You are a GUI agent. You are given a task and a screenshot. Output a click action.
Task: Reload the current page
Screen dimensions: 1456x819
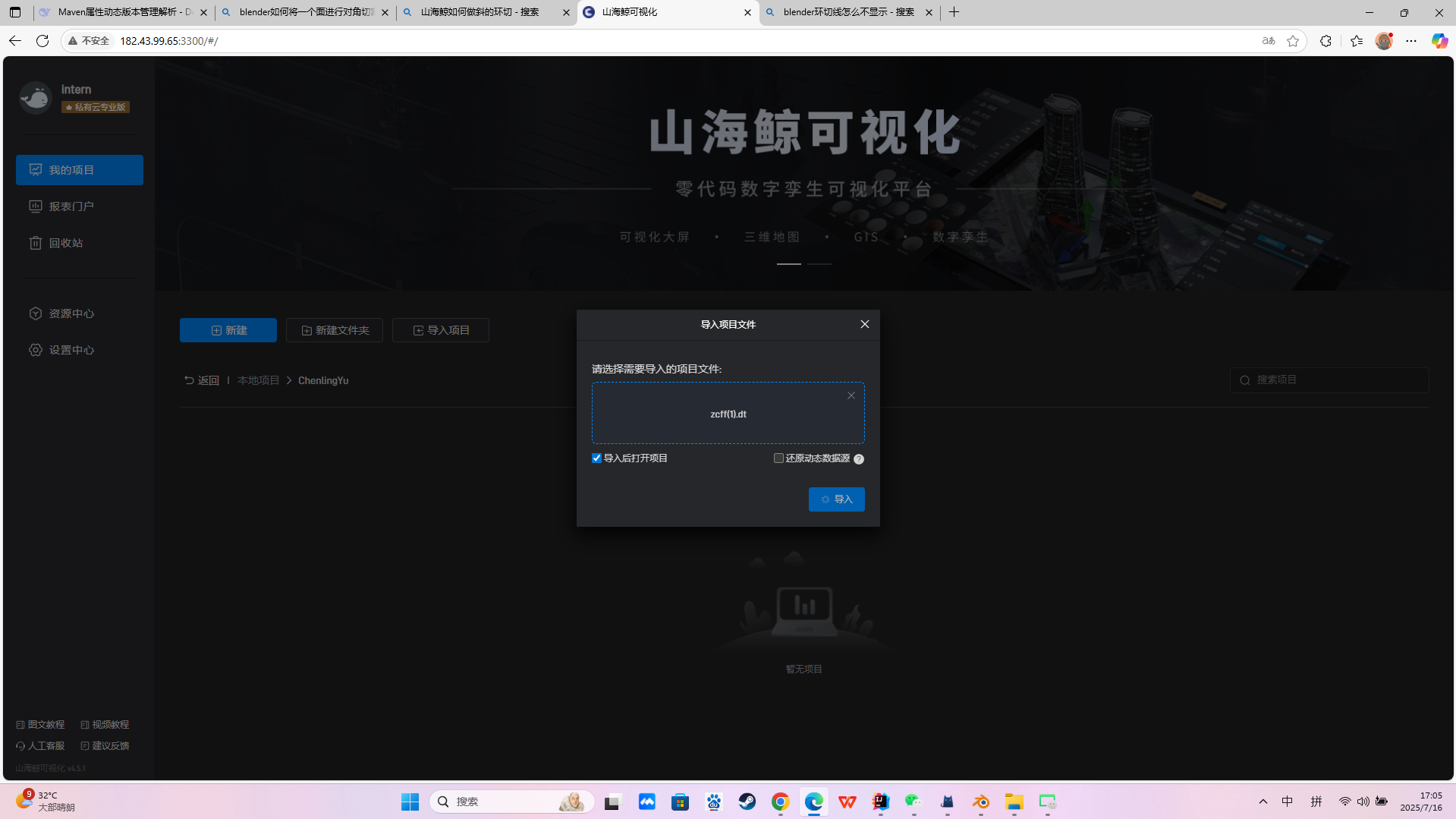click(x=42, y=41)
